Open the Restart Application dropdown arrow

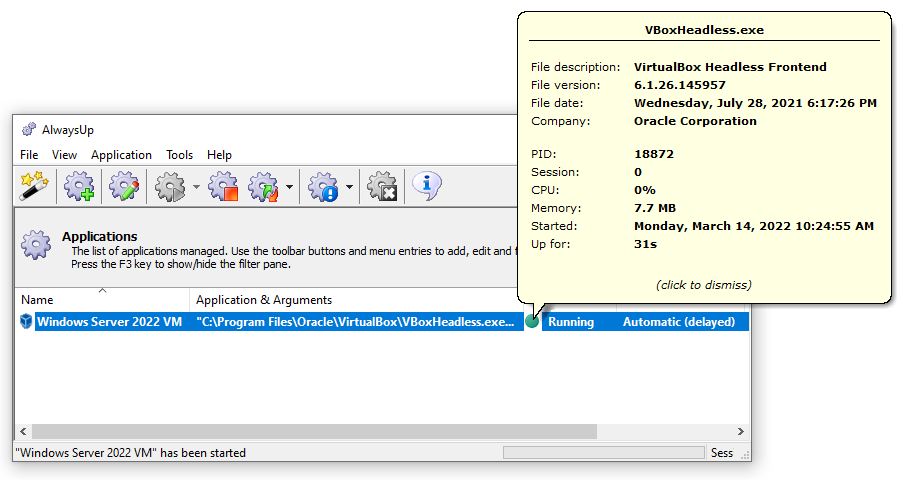click(289, 186)
